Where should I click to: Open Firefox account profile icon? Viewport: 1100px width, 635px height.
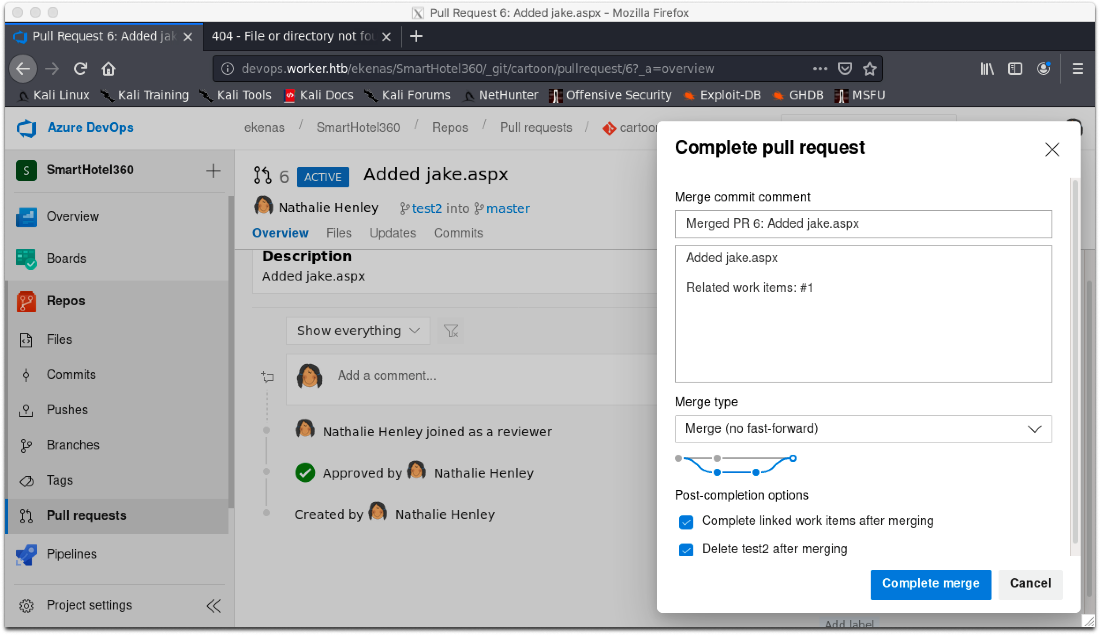pos(1044,69)
